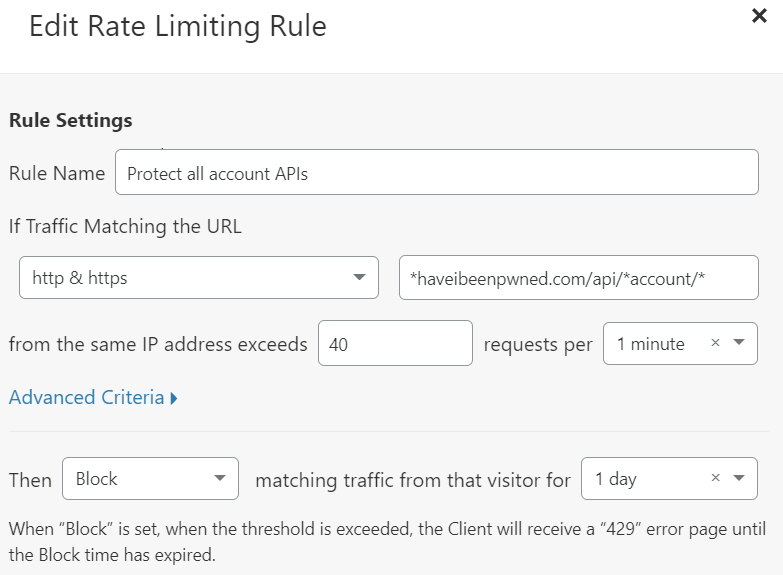Click the arrow on the Block action dropdown
783x575 pixels.
[220, 479]
